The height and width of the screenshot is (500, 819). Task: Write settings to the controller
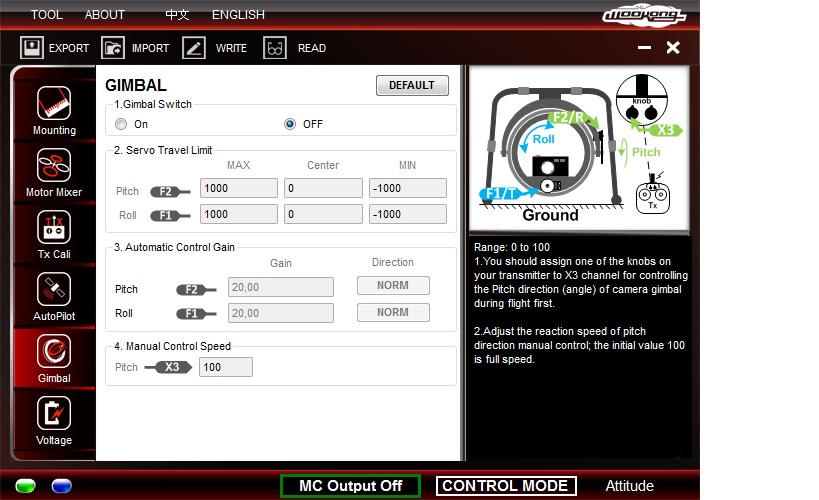tap(194, 48)
